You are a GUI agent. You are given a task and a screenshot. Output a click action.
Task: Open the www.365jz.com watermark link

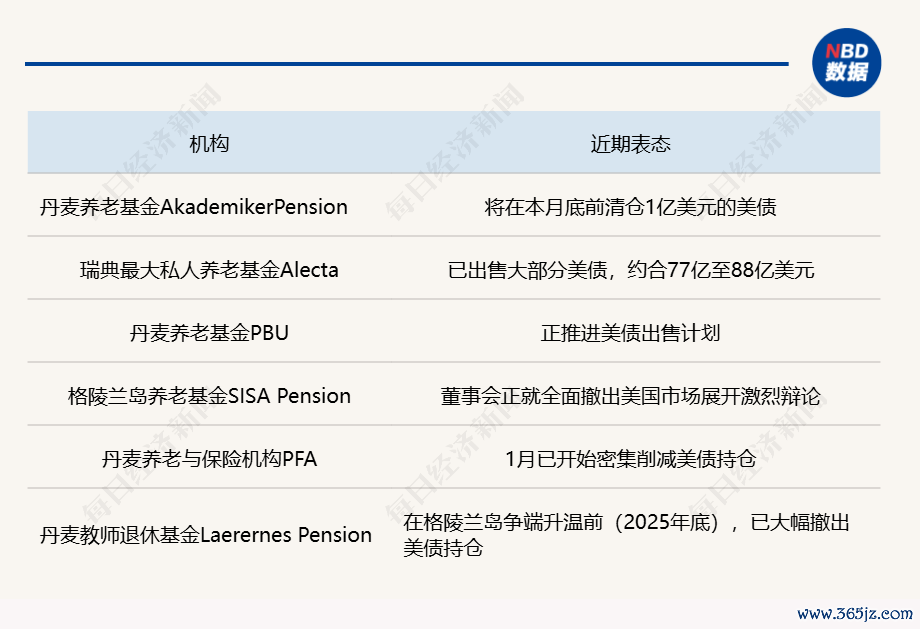pyautogui.click(x=855, y=613)
